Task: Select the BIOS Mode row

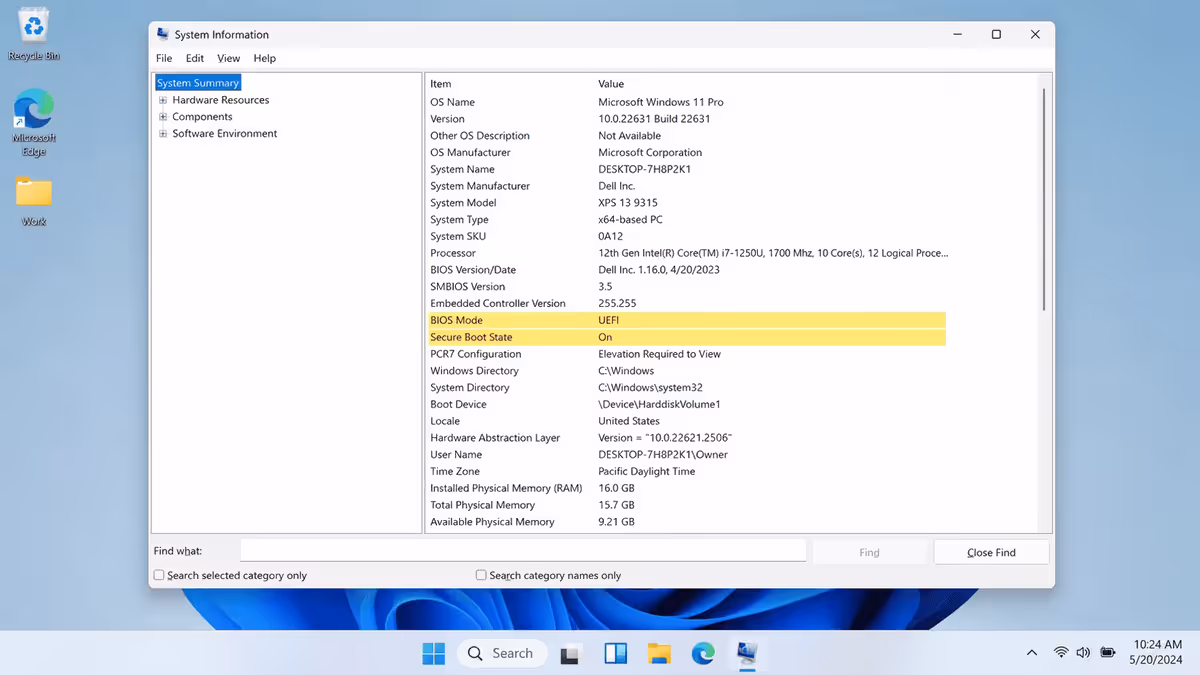Action: tap(687, 320)
